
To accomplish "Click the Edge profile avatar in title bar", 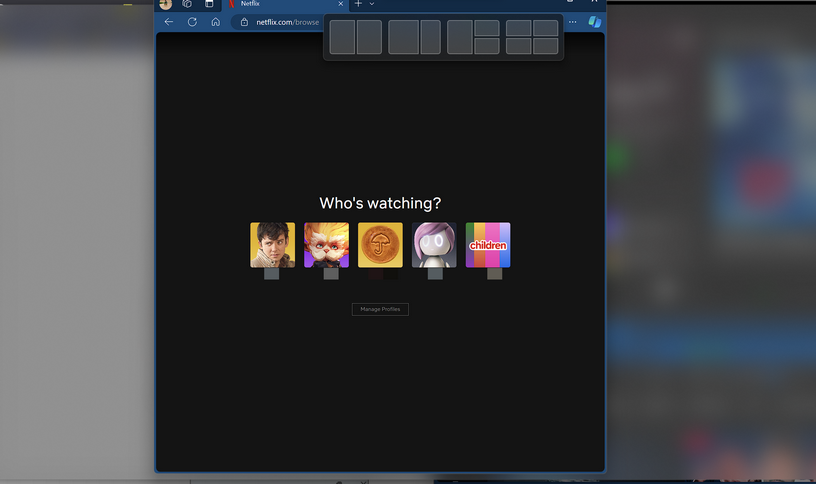I will (166, 4).
